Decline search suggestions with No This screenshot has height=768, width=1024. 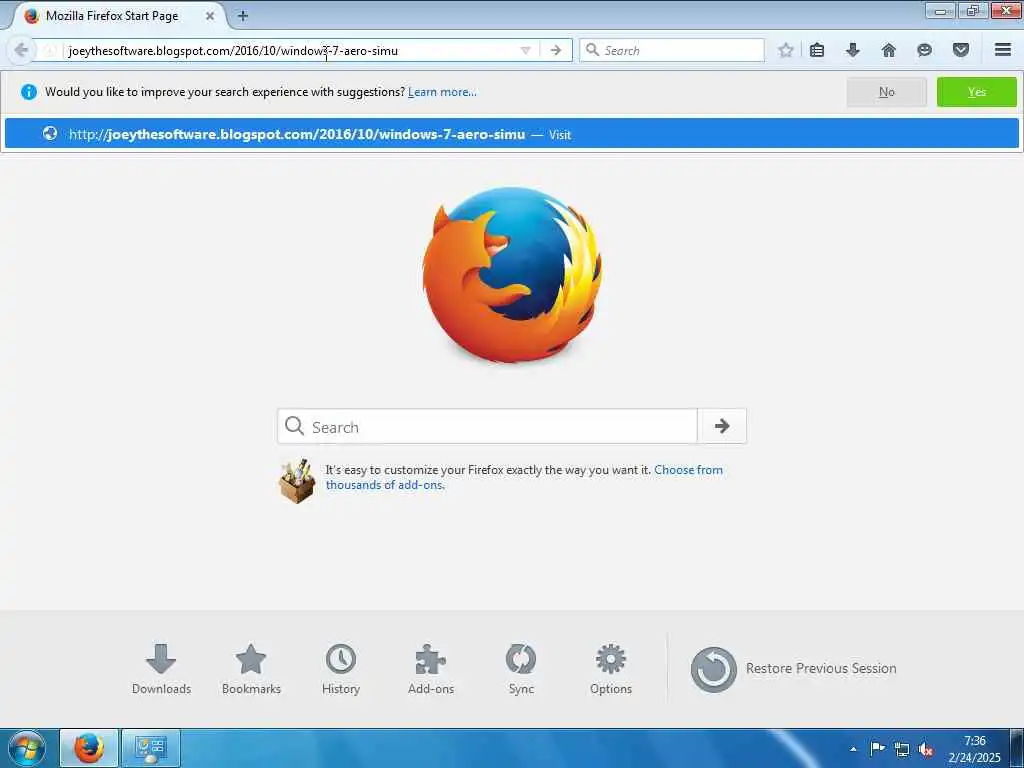(886, 92)
